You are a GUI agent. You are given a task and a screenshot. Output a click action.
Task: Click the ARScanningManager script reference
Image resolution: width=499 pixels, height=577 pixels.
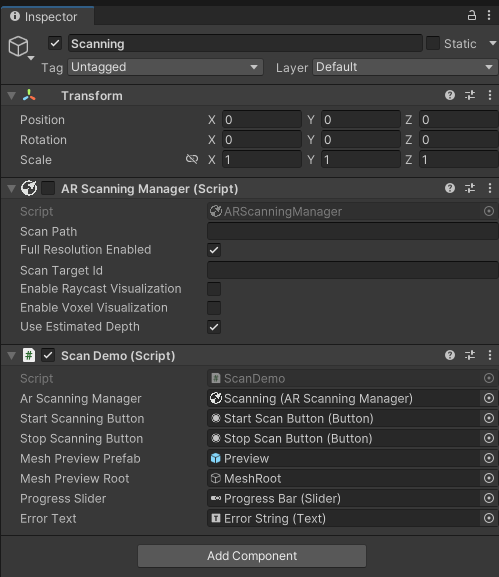click(343, 212)
